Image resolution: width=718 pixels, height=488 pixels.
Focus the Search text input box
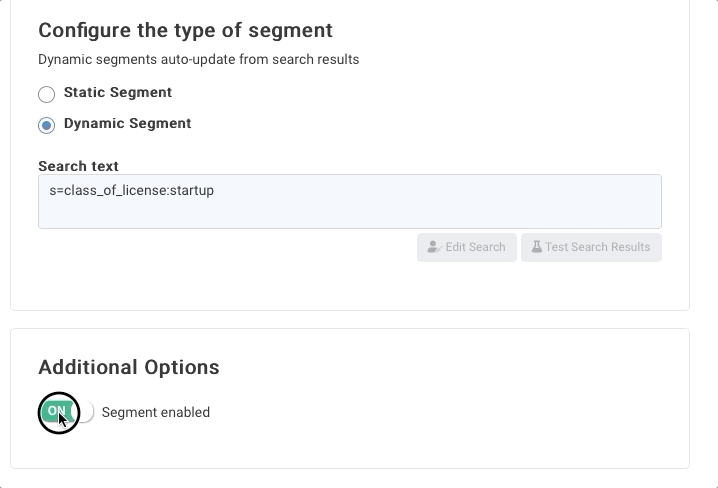[350, 201]
